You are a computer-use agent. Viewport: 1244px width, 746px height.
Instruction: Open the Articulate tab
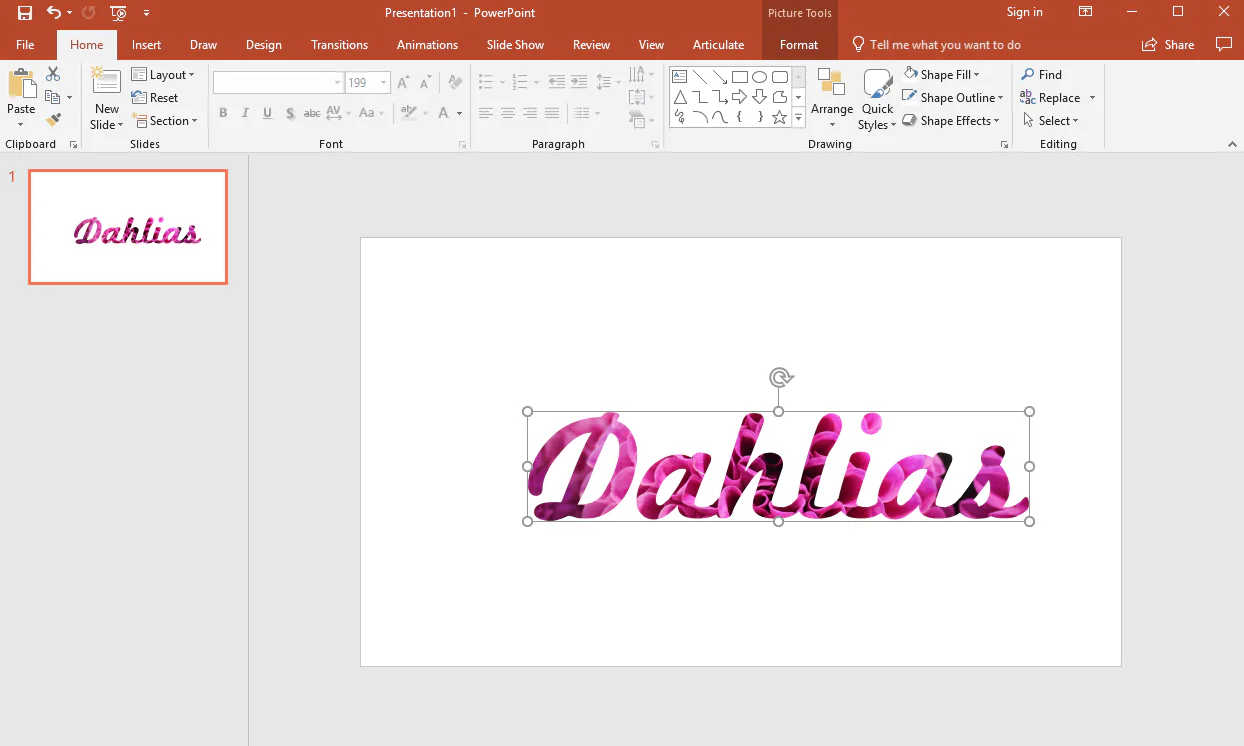point(718,45)
